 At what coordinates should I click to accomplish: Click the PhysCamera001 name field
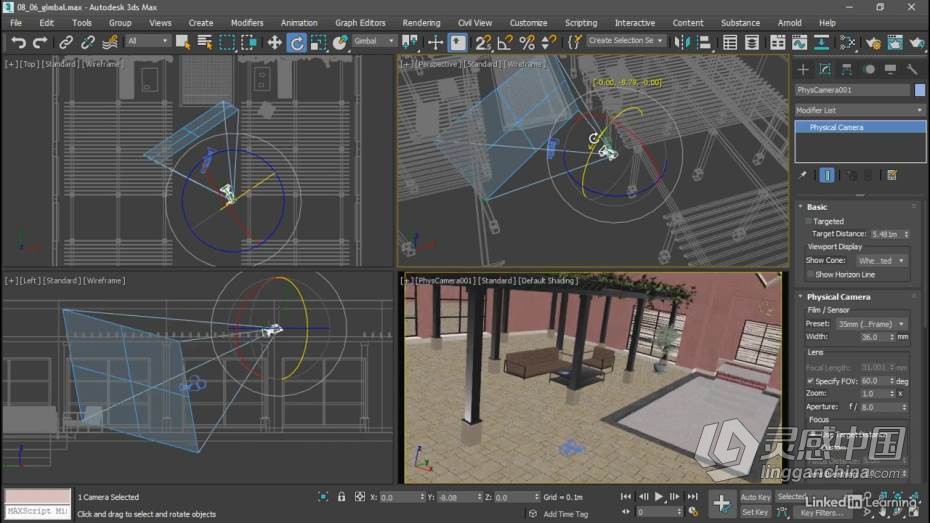(852, 90)
